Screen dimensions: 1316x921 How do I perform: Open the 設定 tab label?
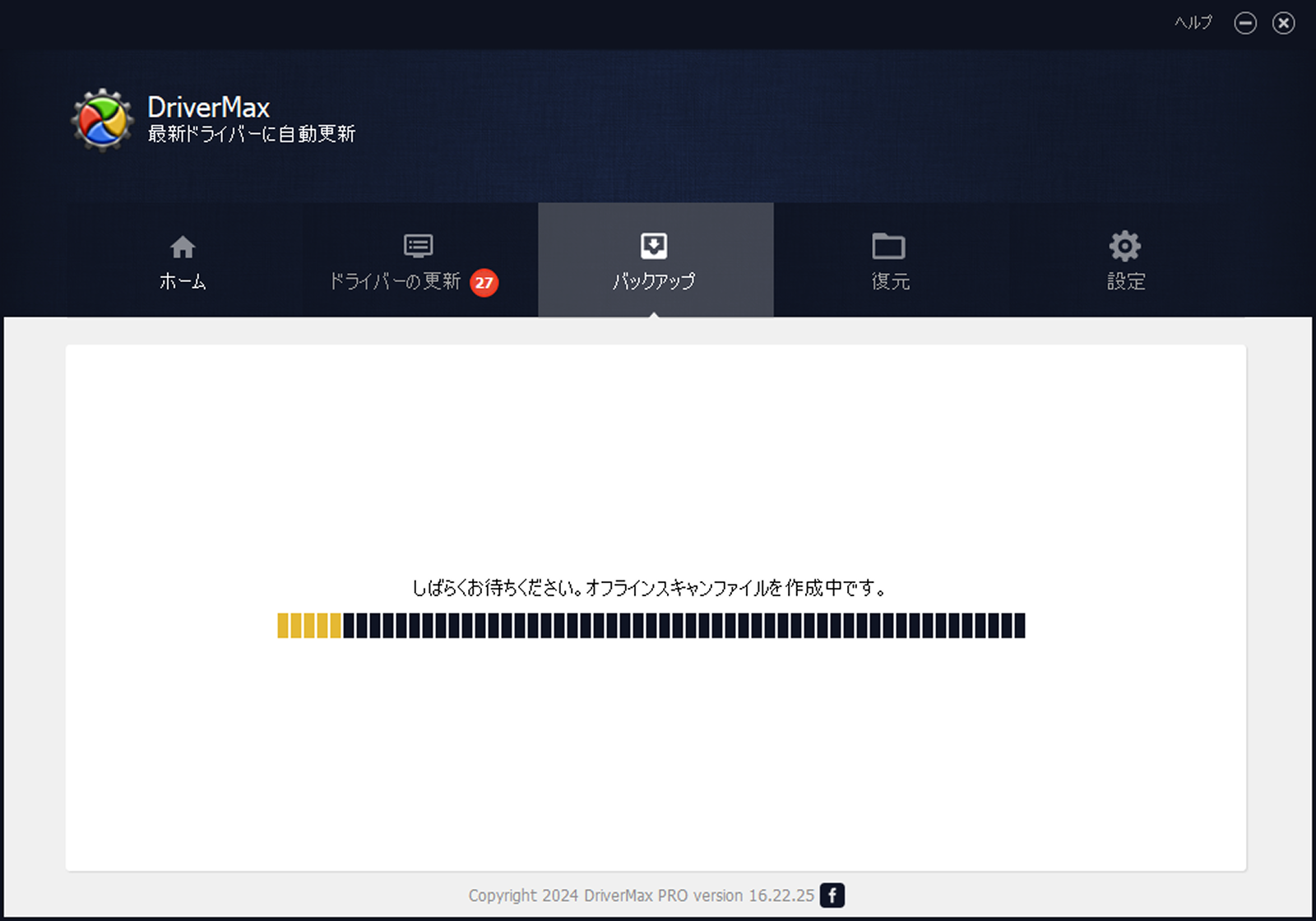(x=1125, y=281)
